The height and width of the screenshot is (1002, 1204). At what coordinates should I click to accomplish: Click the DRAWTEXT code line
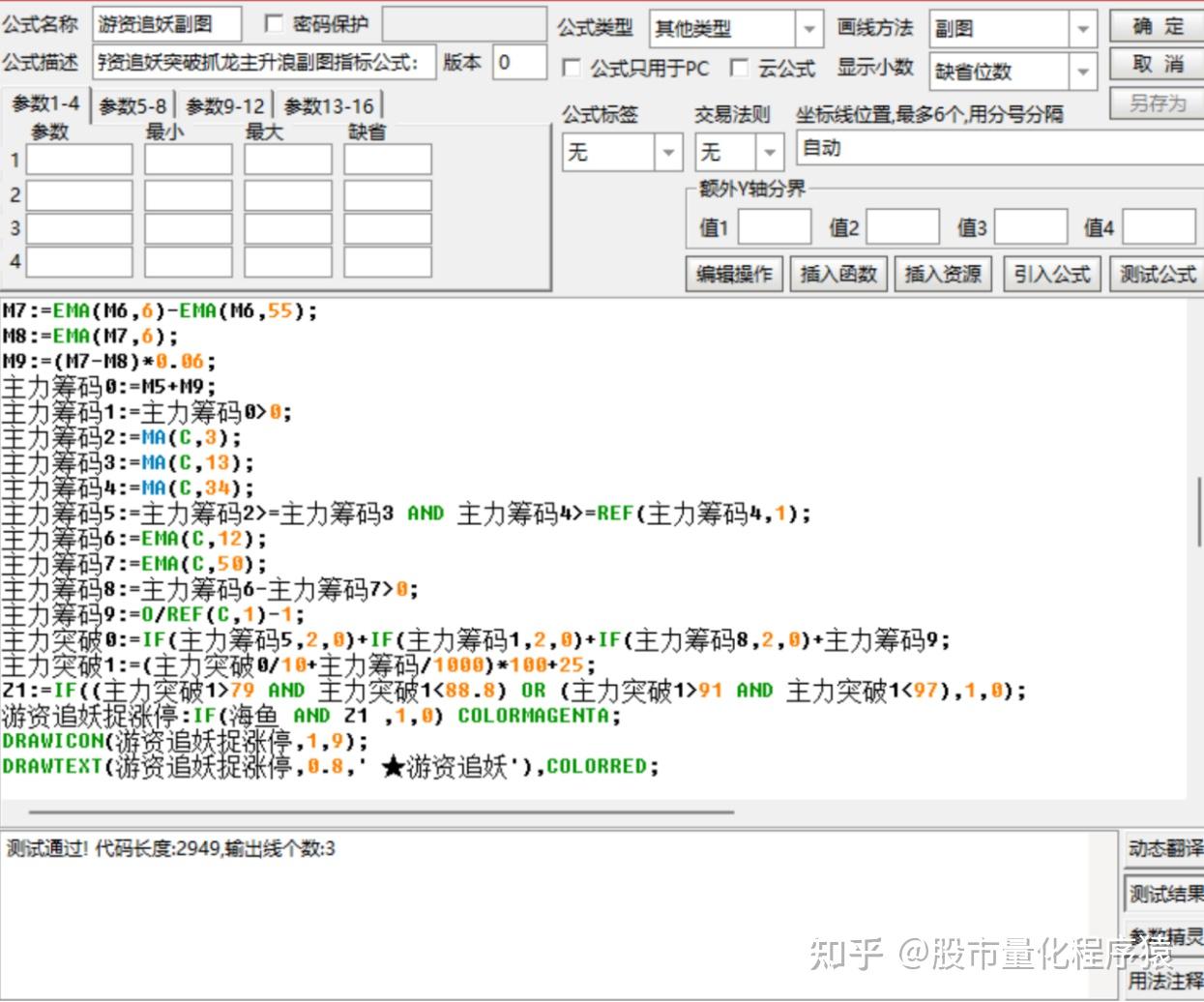(x=330, y=766)
